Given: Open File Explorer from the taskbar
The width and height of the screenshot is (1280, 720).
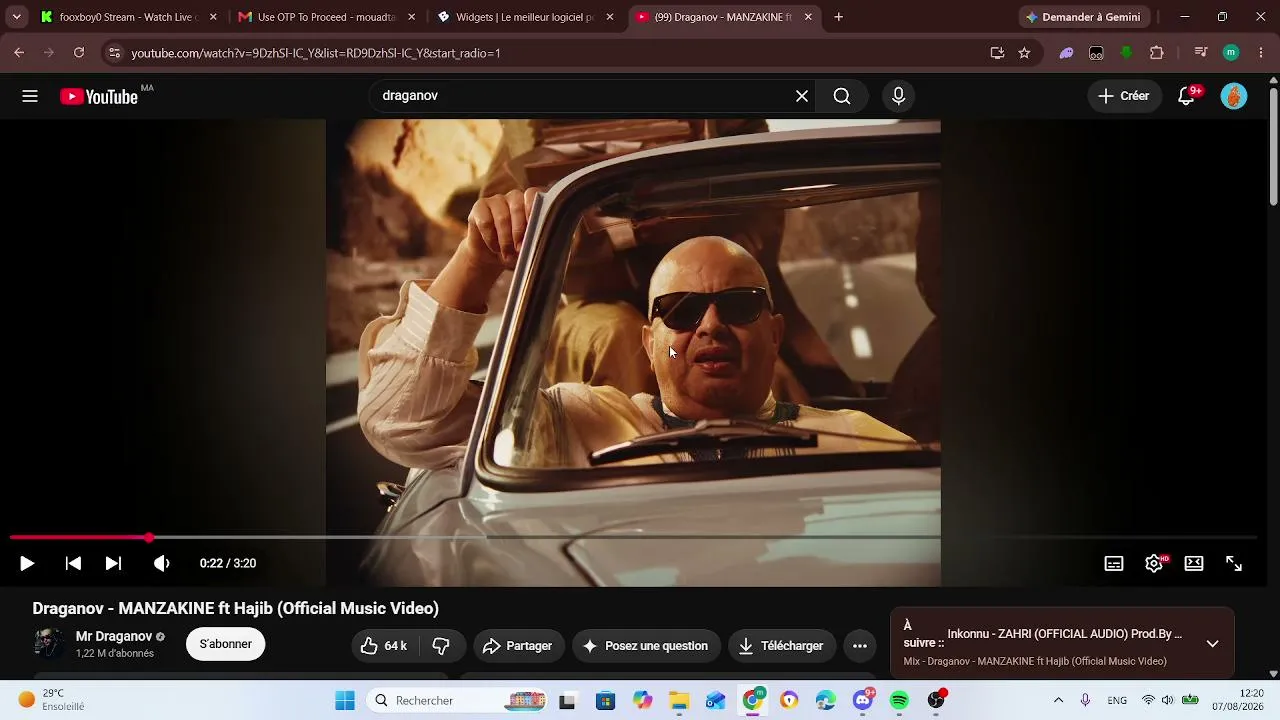Looking at the screenshot, I should pos(679,701).
